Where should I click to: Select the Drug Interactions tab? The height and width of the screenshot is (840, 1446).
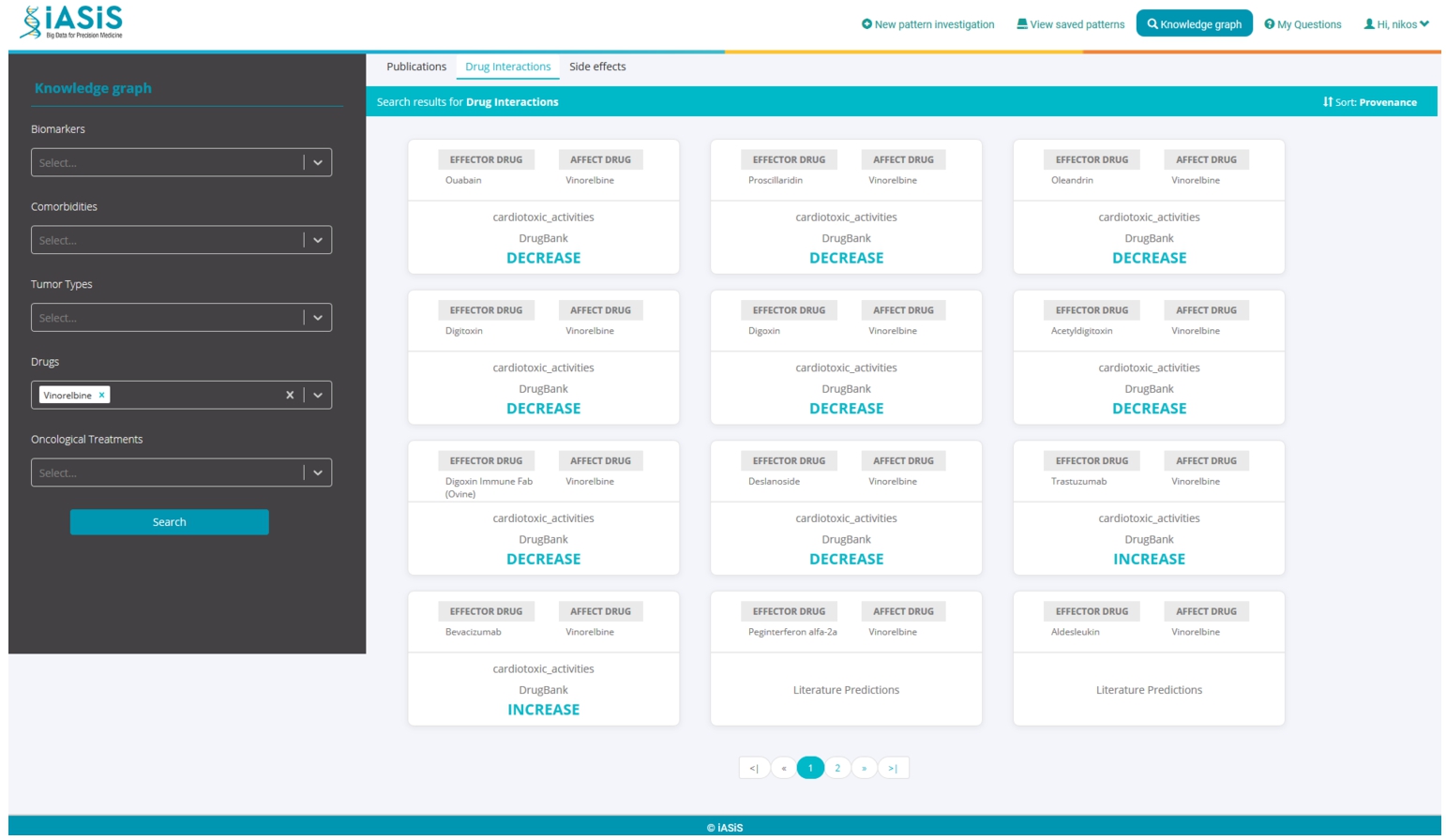[x=508, y=67]
